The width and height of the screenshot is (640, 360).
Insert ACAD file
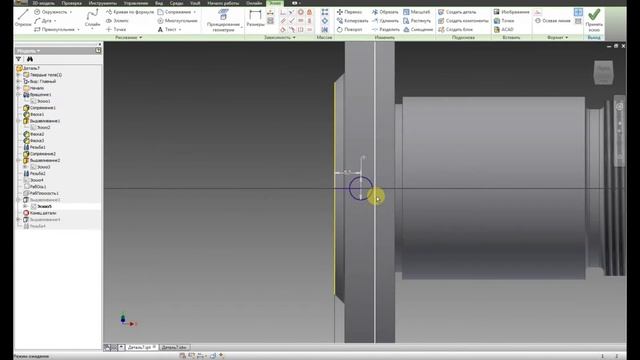[x=503, y=29]
